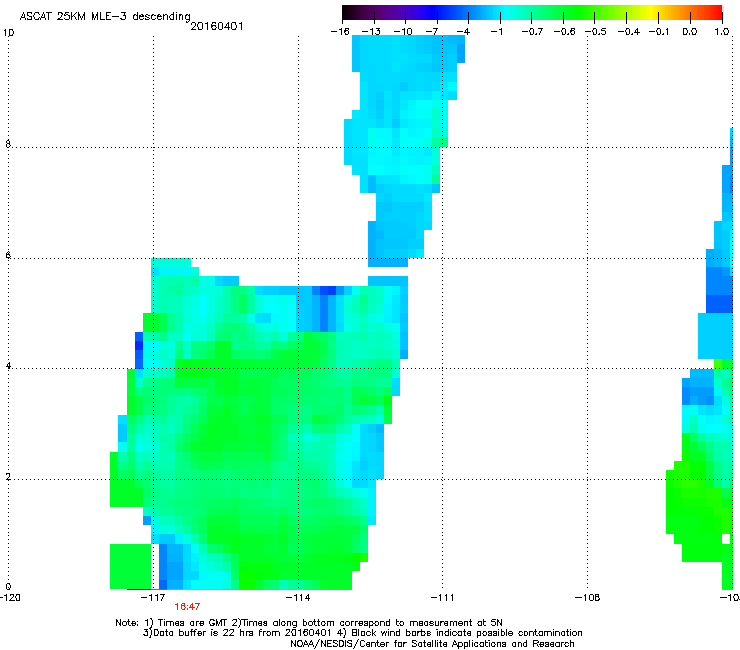Click the '-0.7' color scale label

coord(532,32)
